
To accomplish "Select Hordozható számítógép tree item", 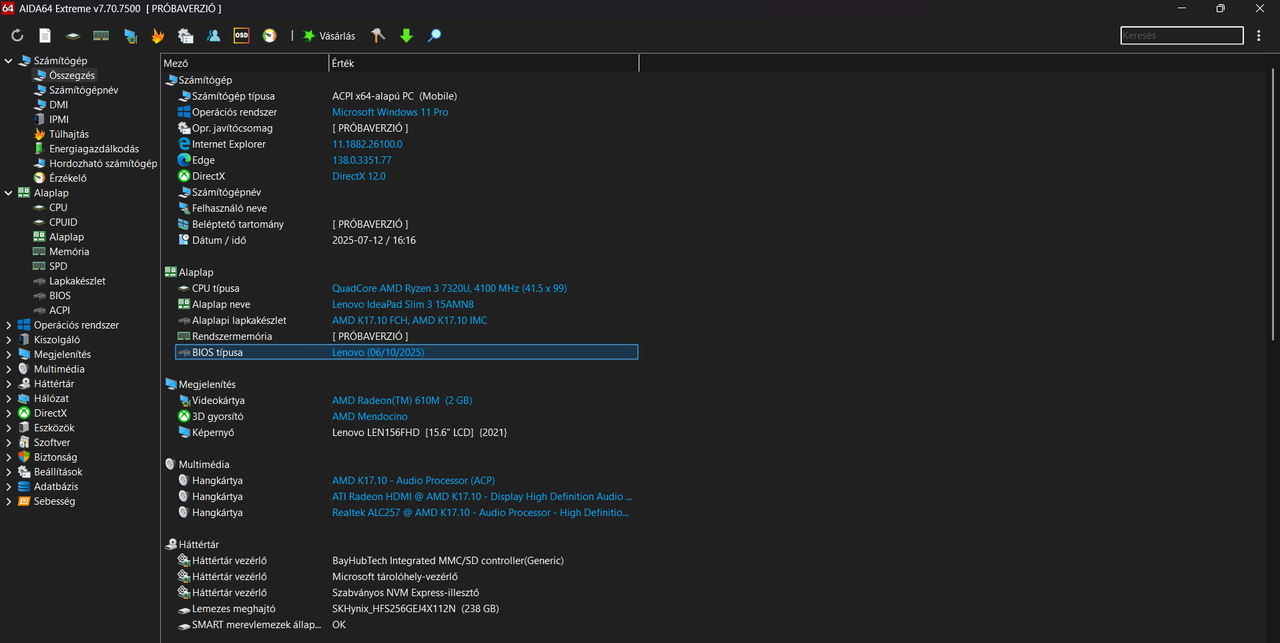I will tap(103, 163).
